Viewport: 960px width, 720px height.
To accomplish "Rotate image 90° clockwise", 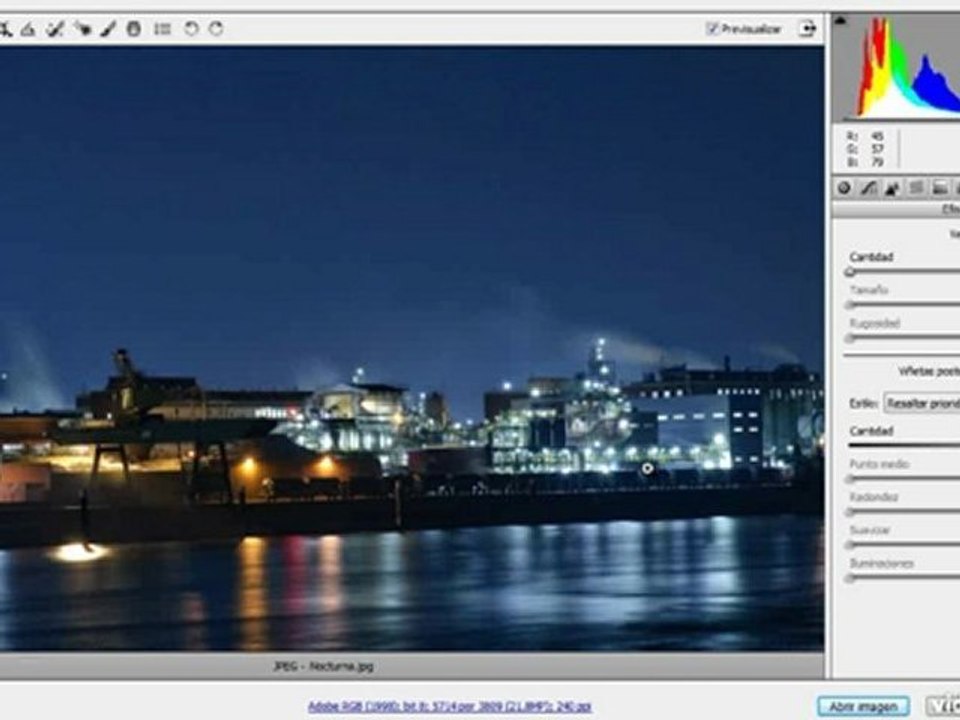I will click(x=216, y=29).
